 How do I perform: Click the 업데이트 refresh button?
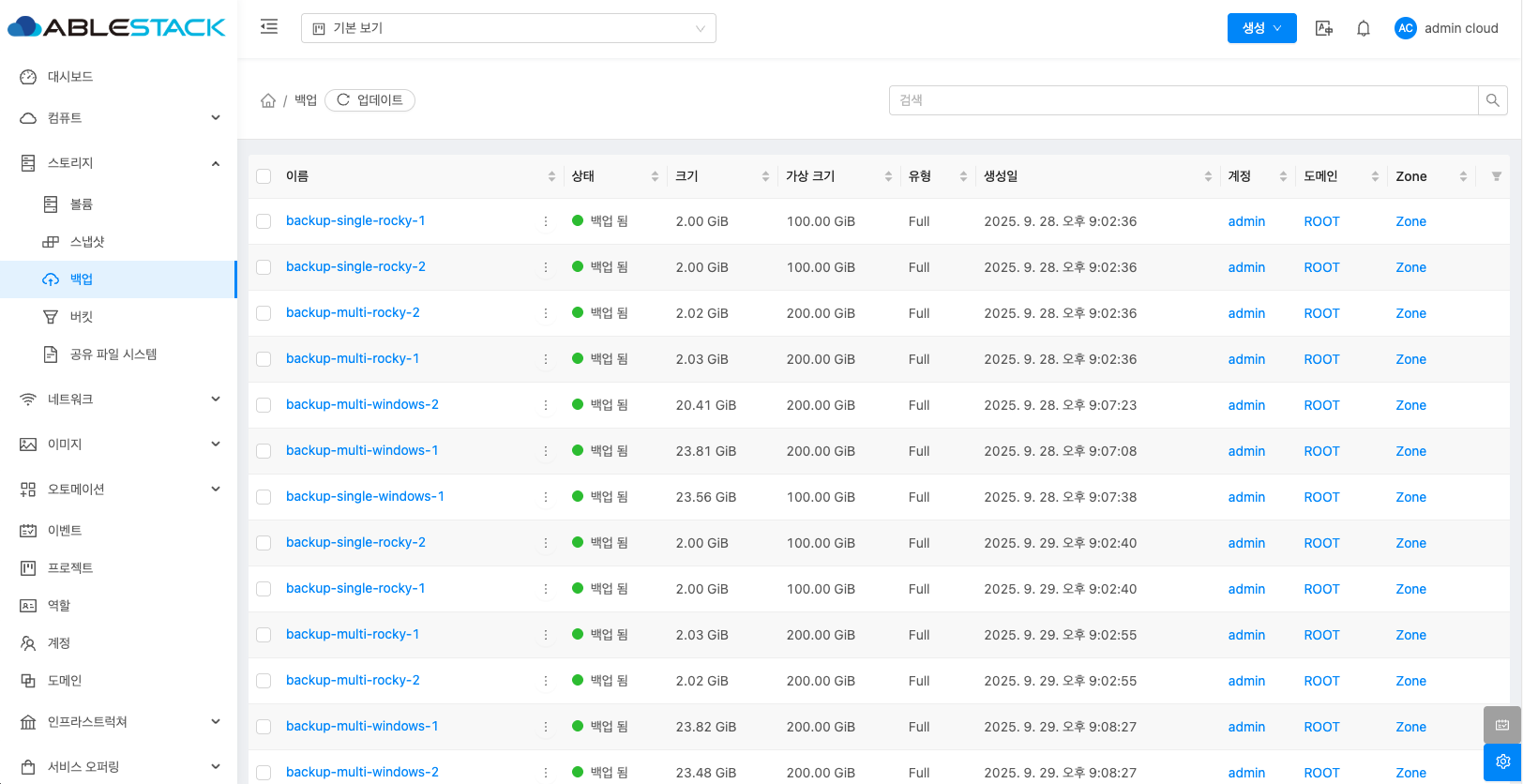click(369, 100)
